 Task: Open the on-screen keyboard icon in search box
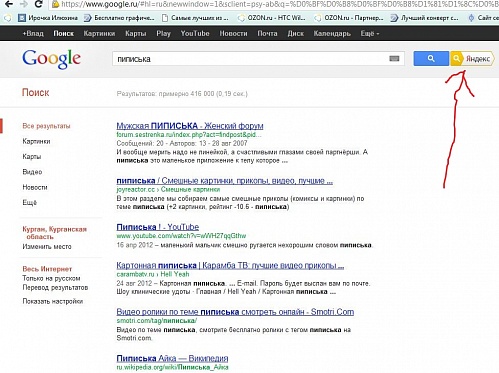(x=394, y=59)
